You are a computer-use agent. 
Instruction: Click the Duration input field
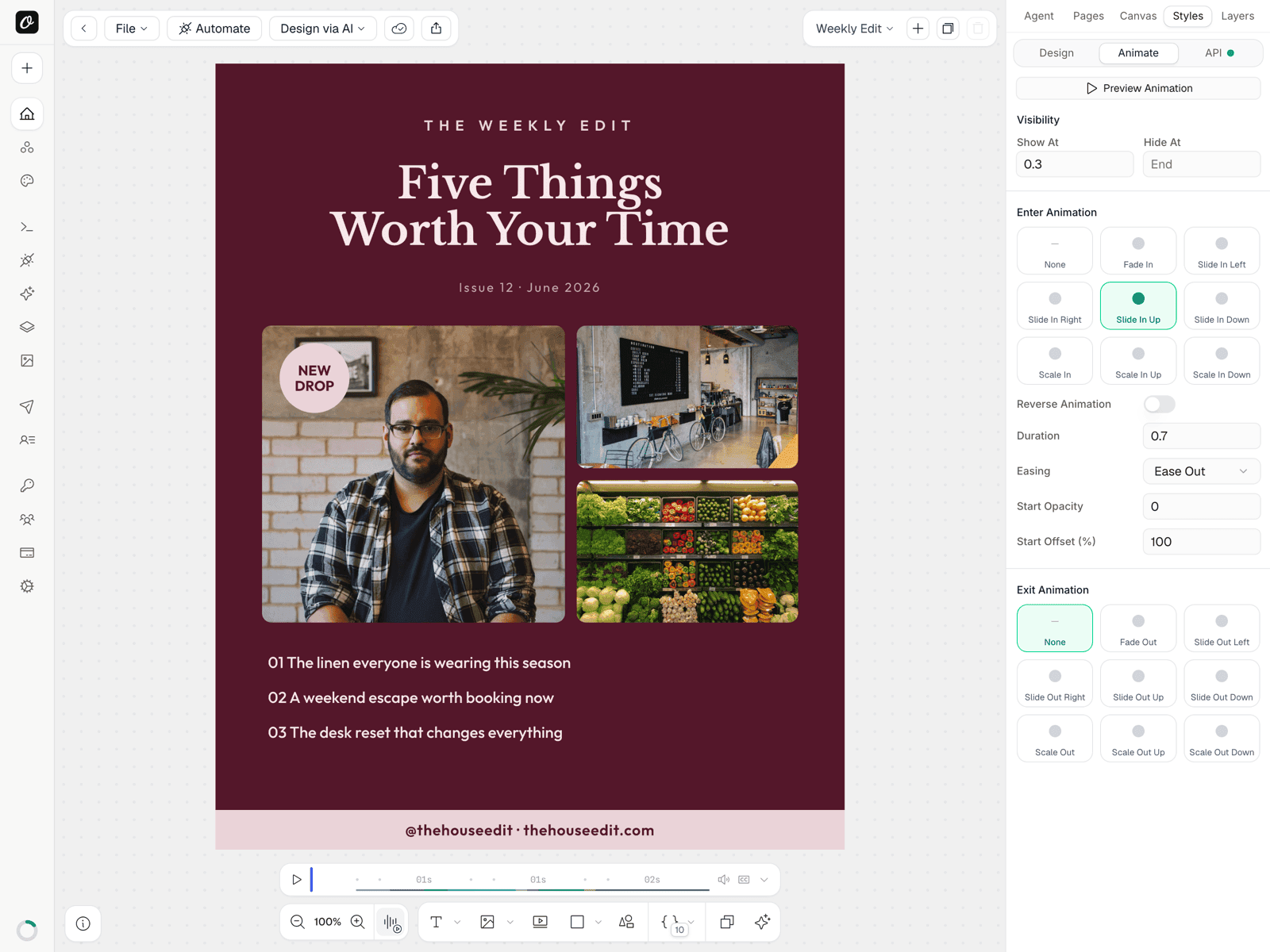pos(1202,436)
